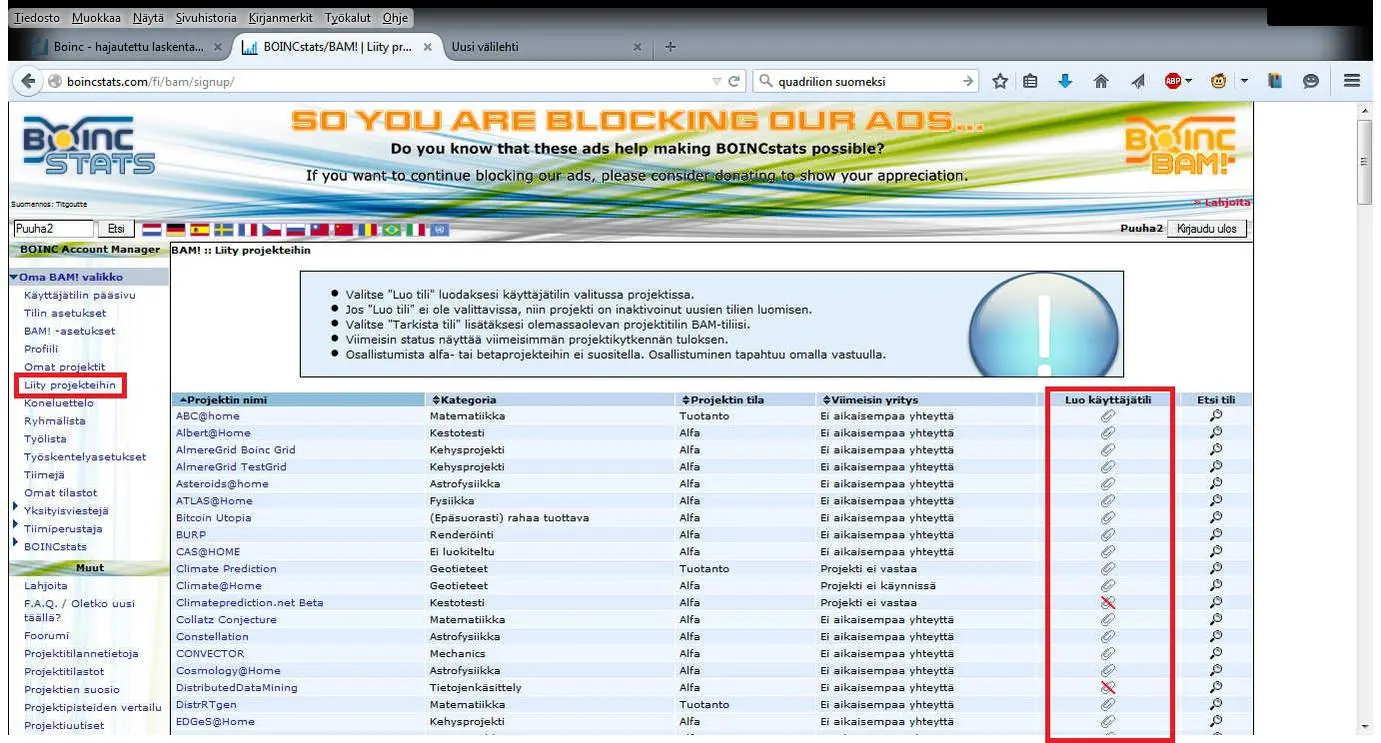Open Firefox downloads arrow icon
This screenshot has height=743, width=1381.
[x=1065, y=81]
